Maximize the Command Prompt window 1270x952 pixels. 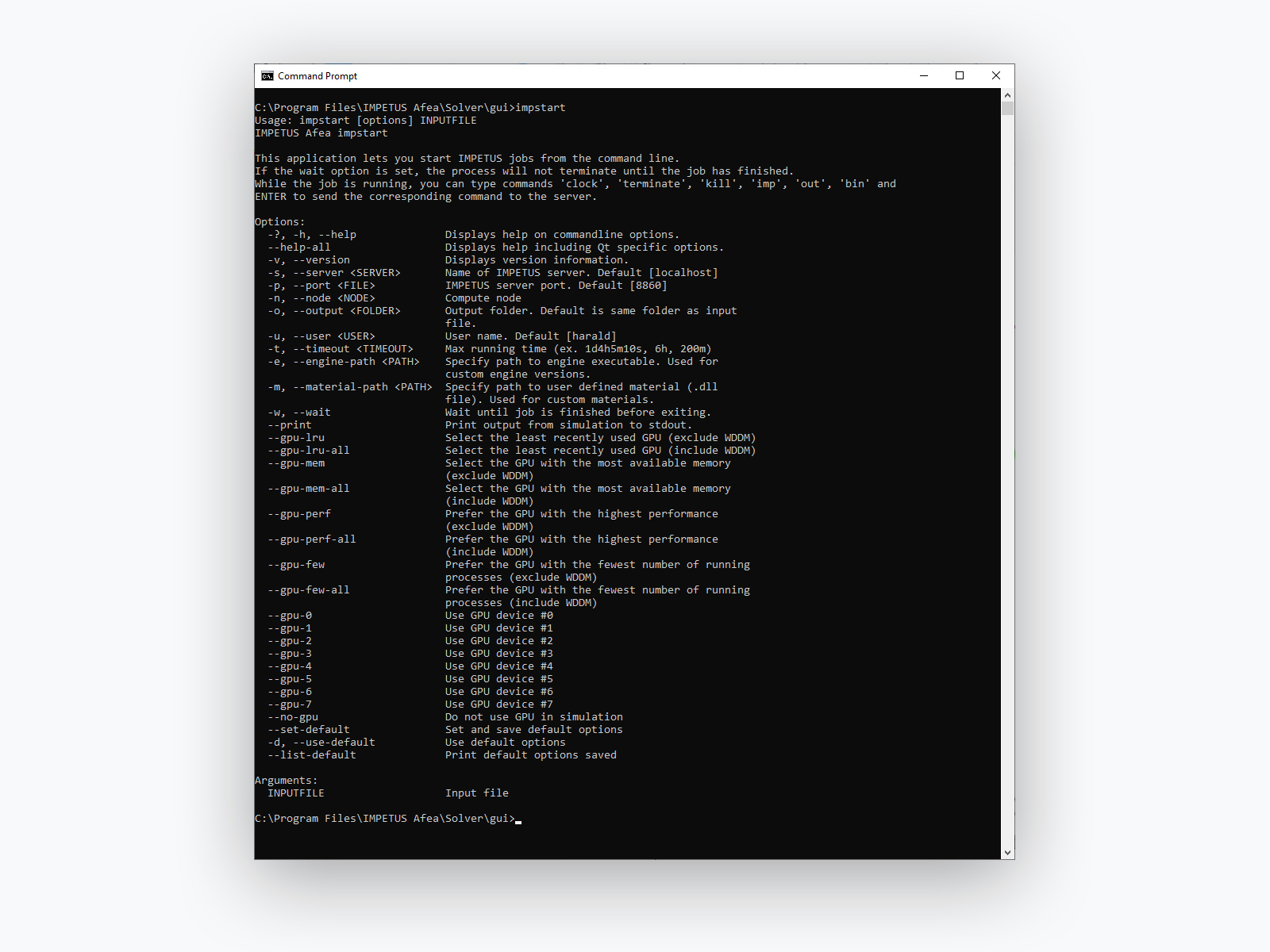click(960, 76)
